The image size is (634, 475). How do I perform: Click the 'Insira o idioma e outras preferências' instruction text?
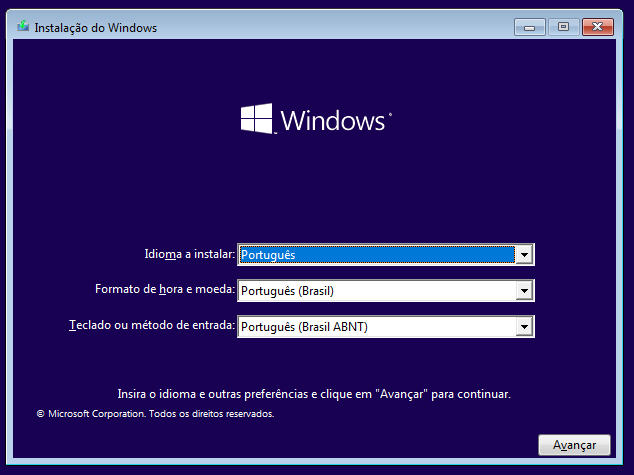point(314,394)
